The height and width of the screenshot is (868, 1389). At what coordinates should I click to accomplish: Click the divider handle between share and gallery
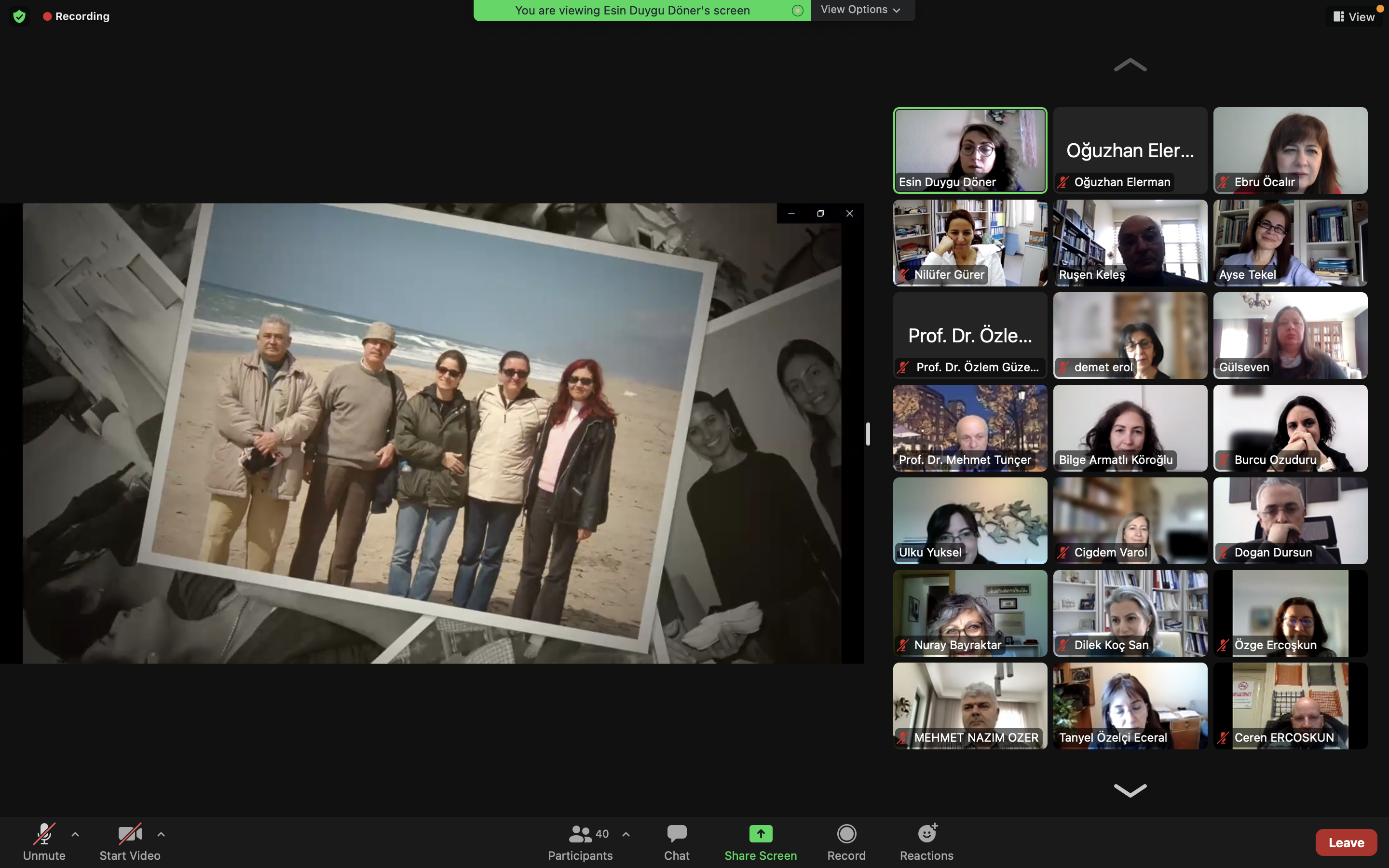(x=868, y=434)
